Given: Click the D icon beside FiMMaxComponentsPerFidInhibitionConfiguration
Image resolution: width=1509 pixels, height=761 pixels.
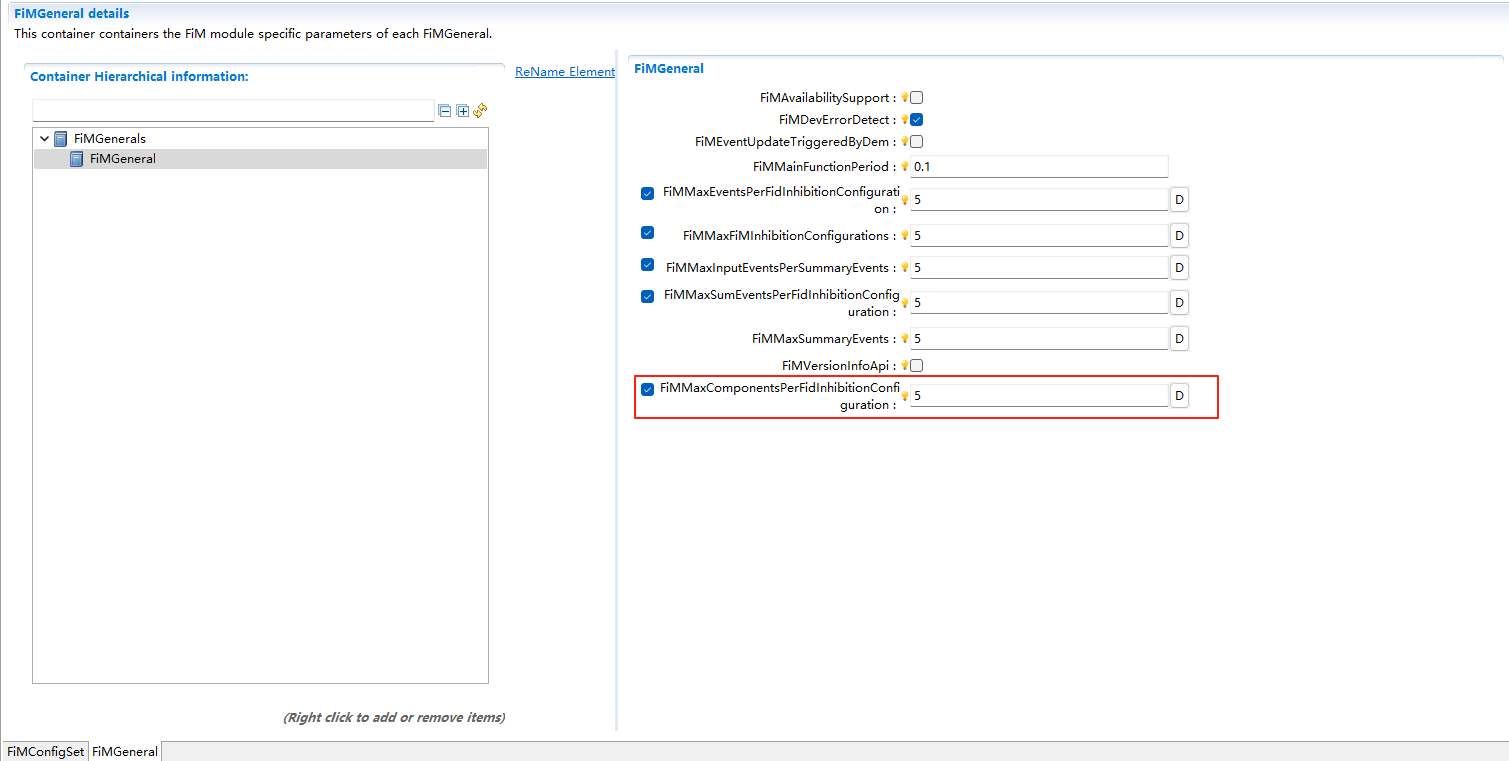Looking at the screenshot, I should [x=1178, y=395].
